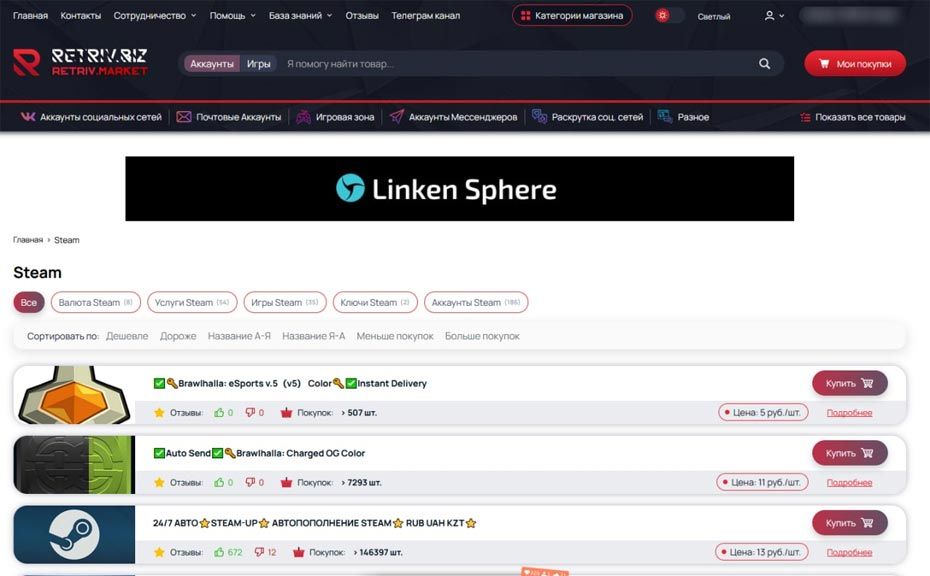Screen dimensions: 930x576
Task: Open Подробнее for the 13 руб. Steam item
Action: tap(849, 553)
